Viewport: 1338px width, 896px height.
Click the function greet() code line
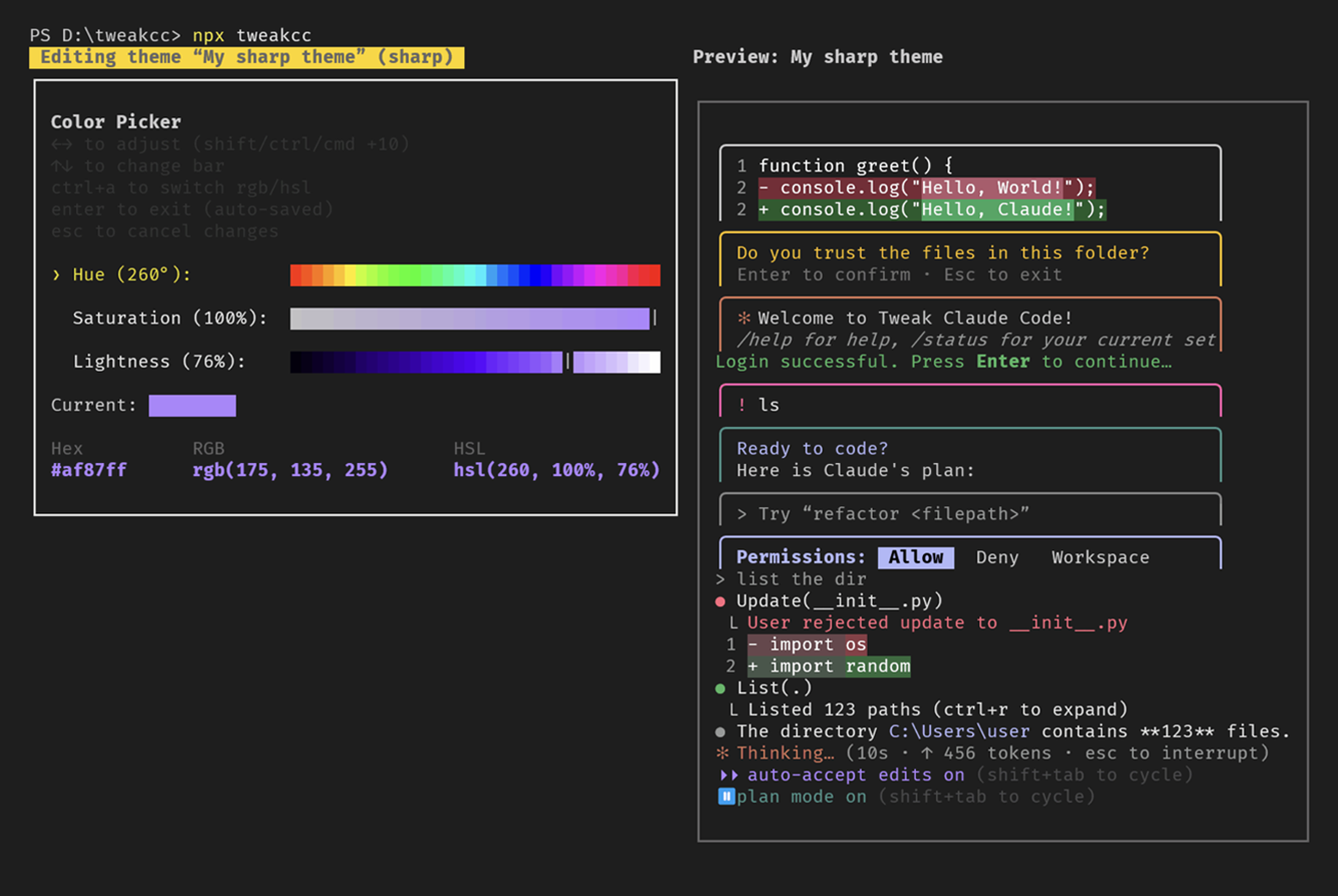point(856,165)
